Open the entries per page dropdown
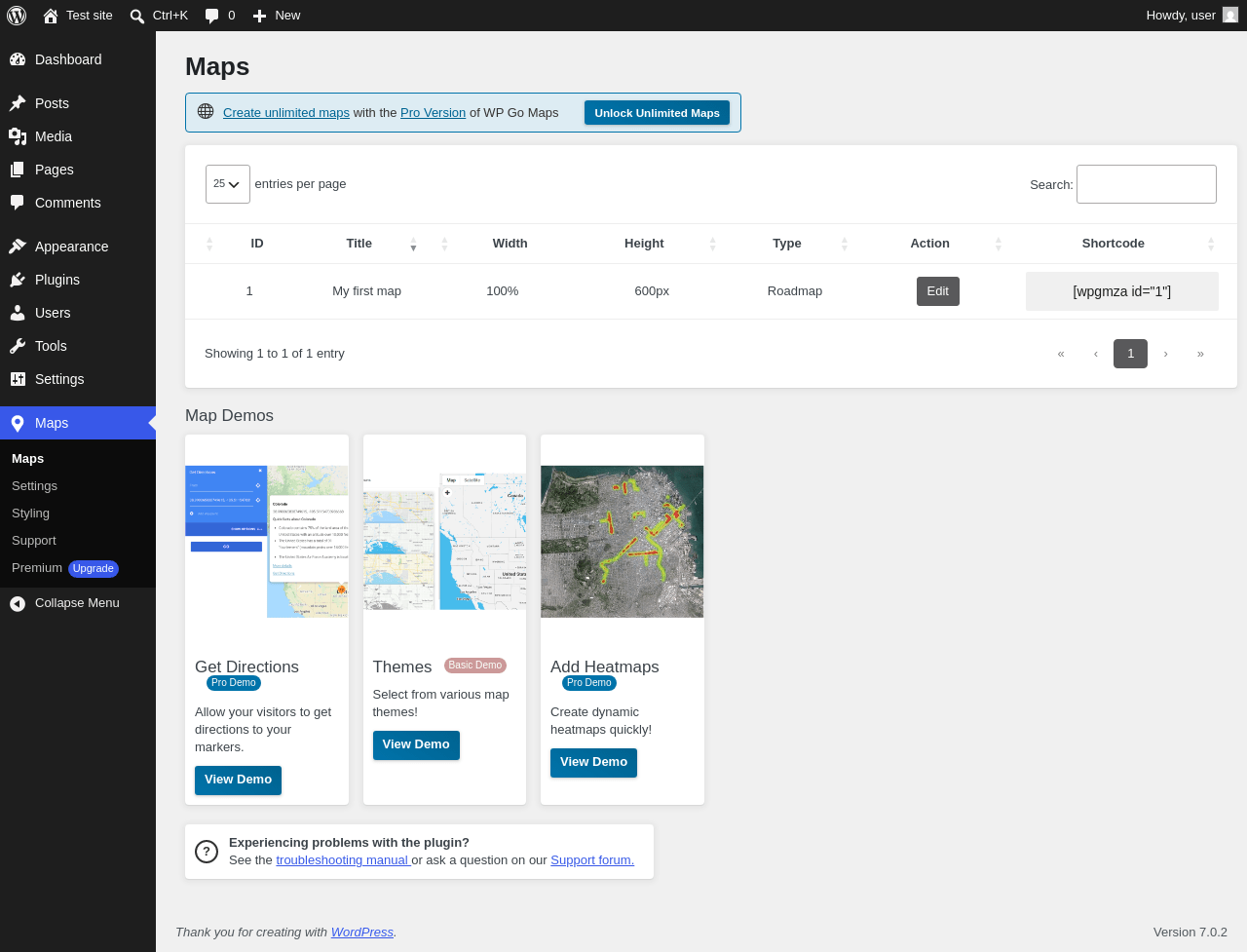1247x952 pixels. click(228, 184)
